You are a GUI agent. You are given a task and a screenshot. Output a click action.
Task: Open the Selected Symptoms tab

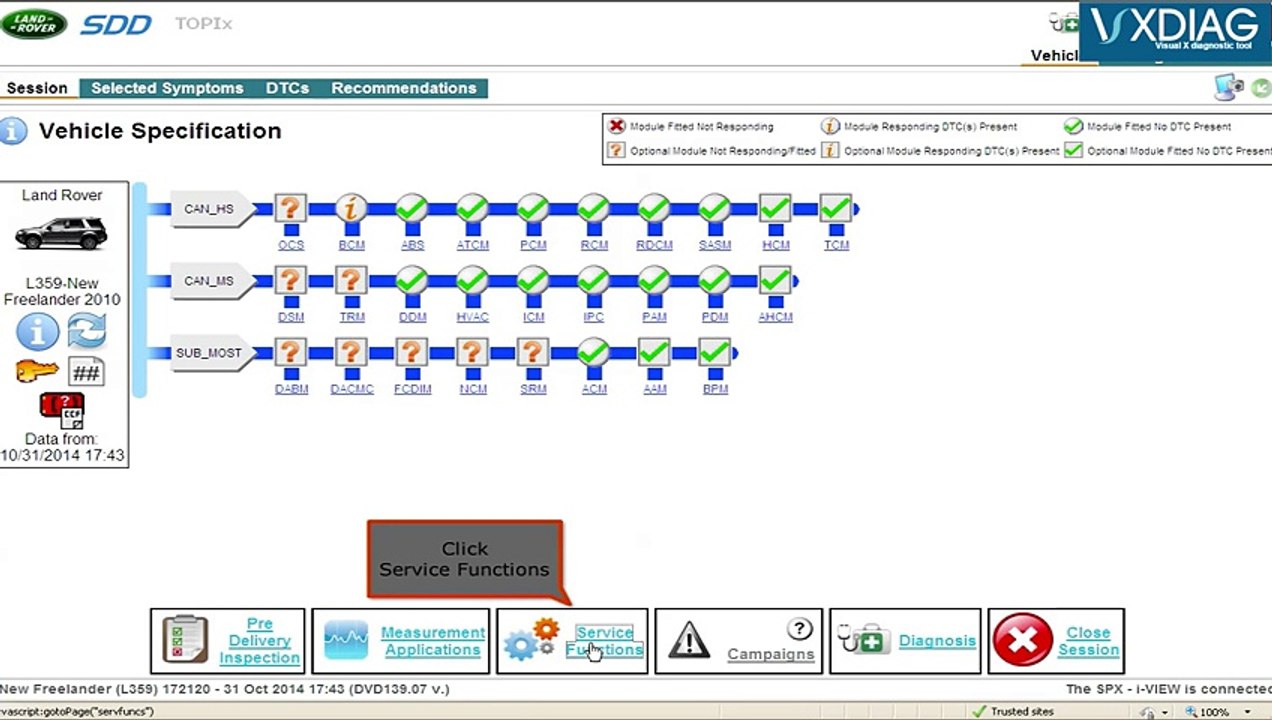(167, 88)
